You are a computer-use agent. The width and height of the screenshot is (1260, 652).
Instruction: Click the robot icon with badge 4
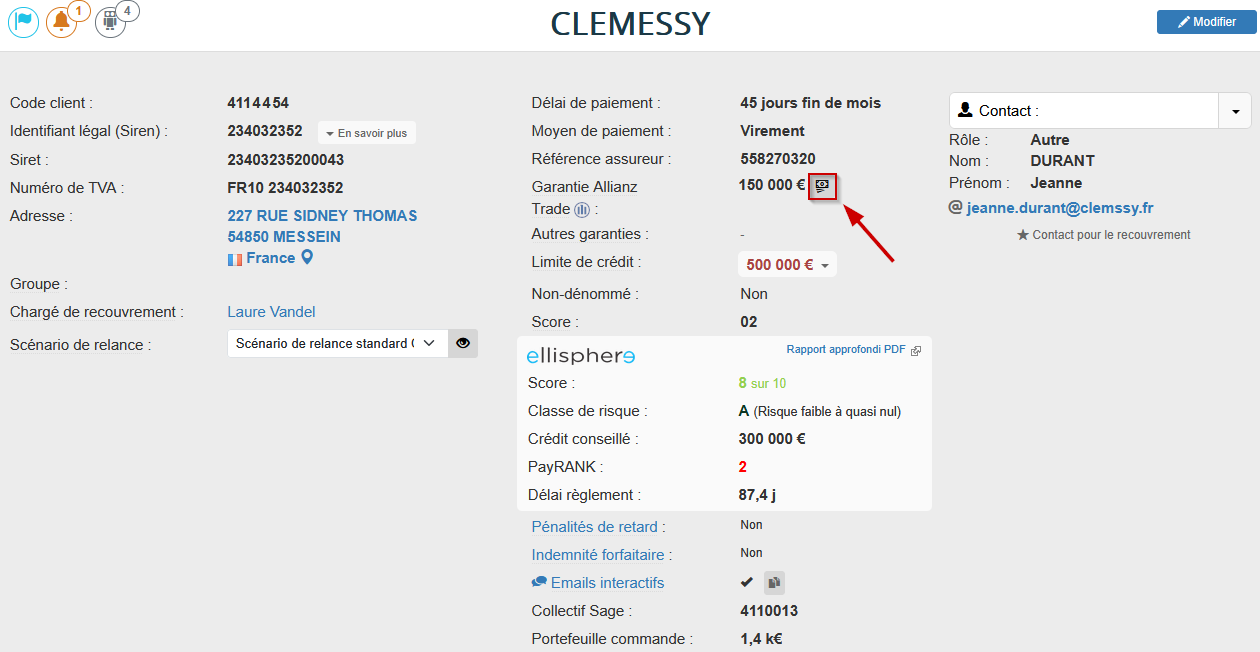[110, 22]
